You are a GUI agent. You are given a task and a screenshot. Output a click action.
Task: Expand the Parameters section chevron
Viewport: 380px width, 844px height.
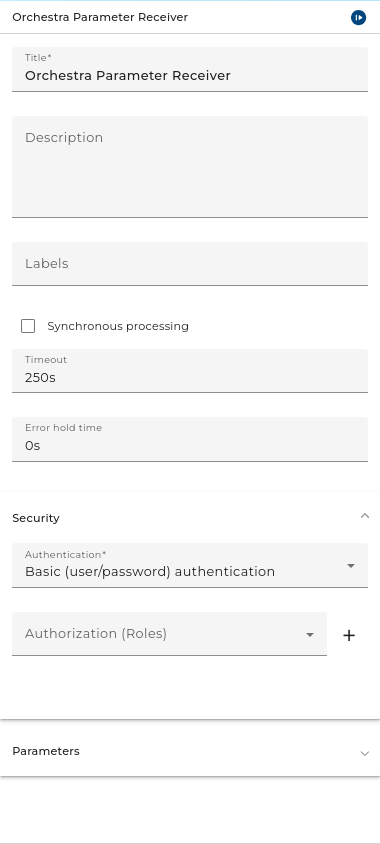click(x=365, y=753)
